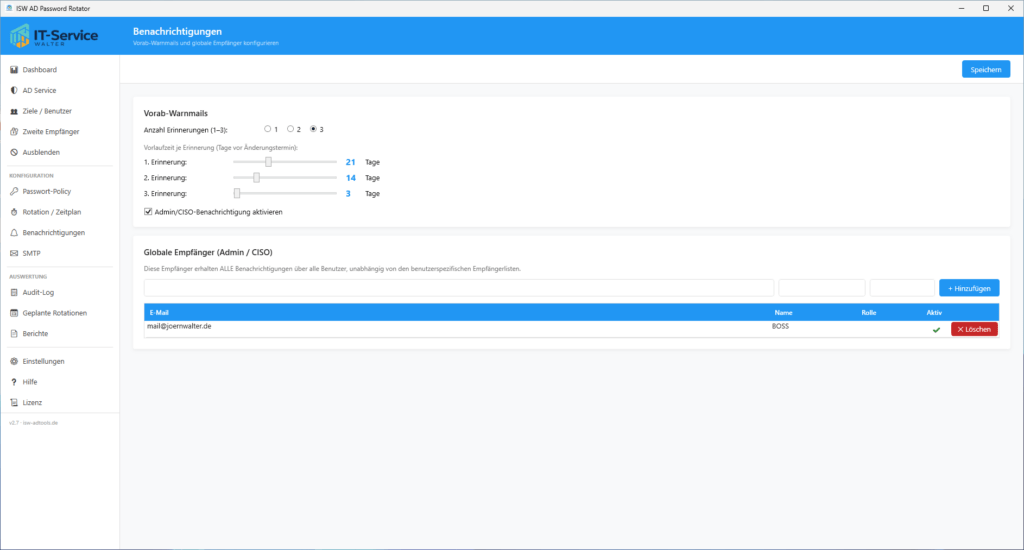Image resolution: width=1024 pixels, height=550 pixels.
Task: Open the Dashboard icon in sidebar
Action: point(14,70)
